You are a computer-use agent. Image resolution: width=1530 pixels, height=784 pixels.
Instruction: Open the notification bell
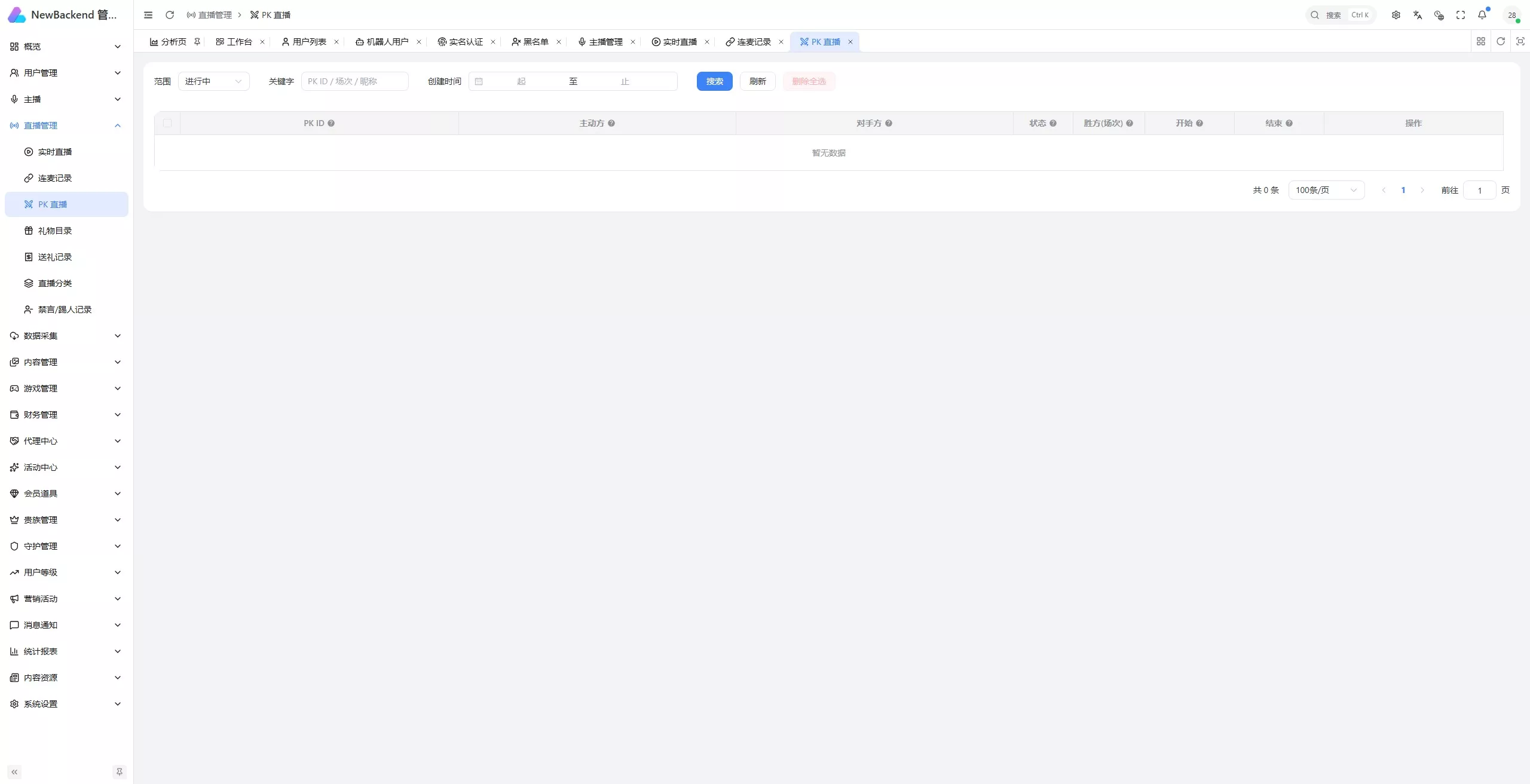[x=1482, y=15]
